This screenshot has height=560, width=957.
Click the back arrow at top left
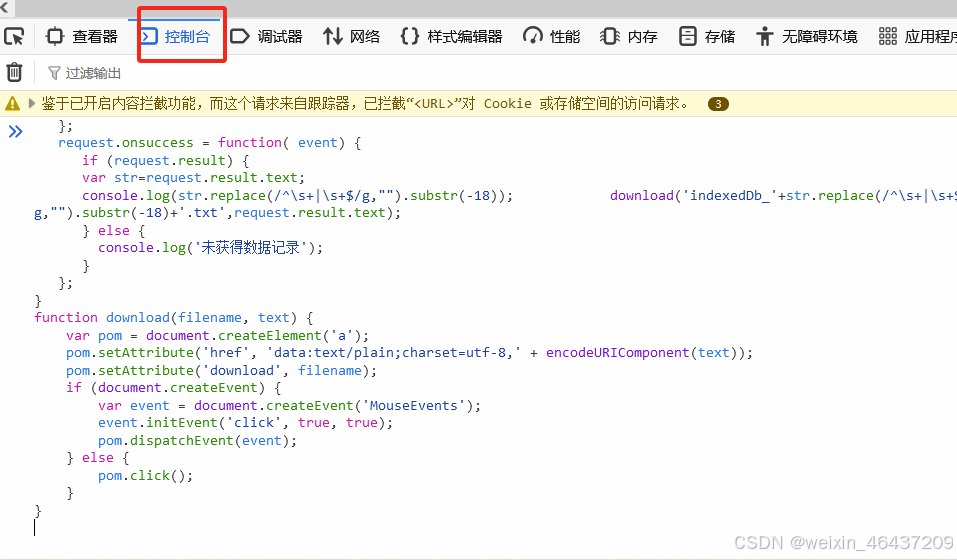[5, 8]
